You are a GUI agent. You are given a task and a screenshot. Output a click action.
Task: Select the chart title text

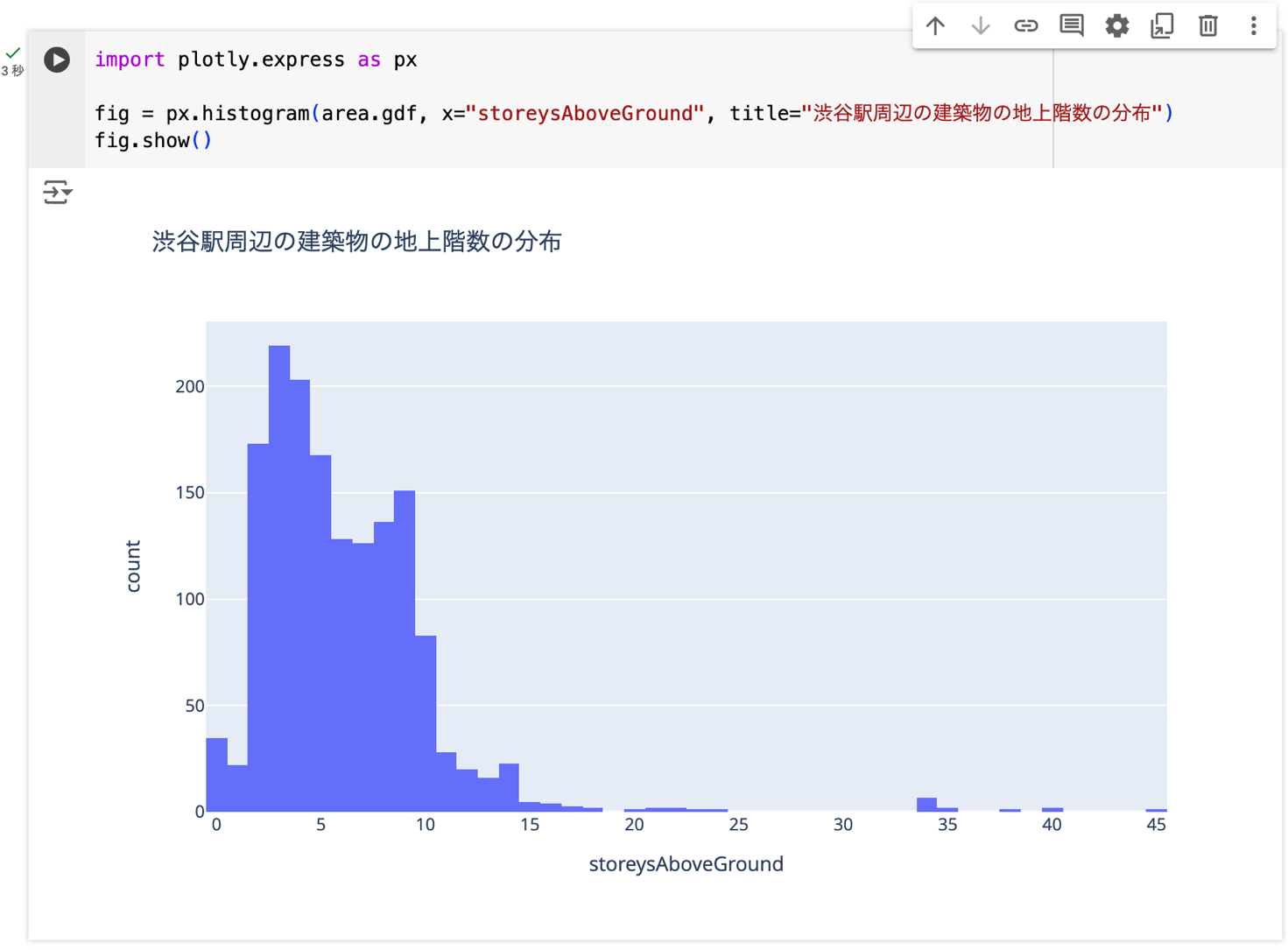click(x=356, y=242)
